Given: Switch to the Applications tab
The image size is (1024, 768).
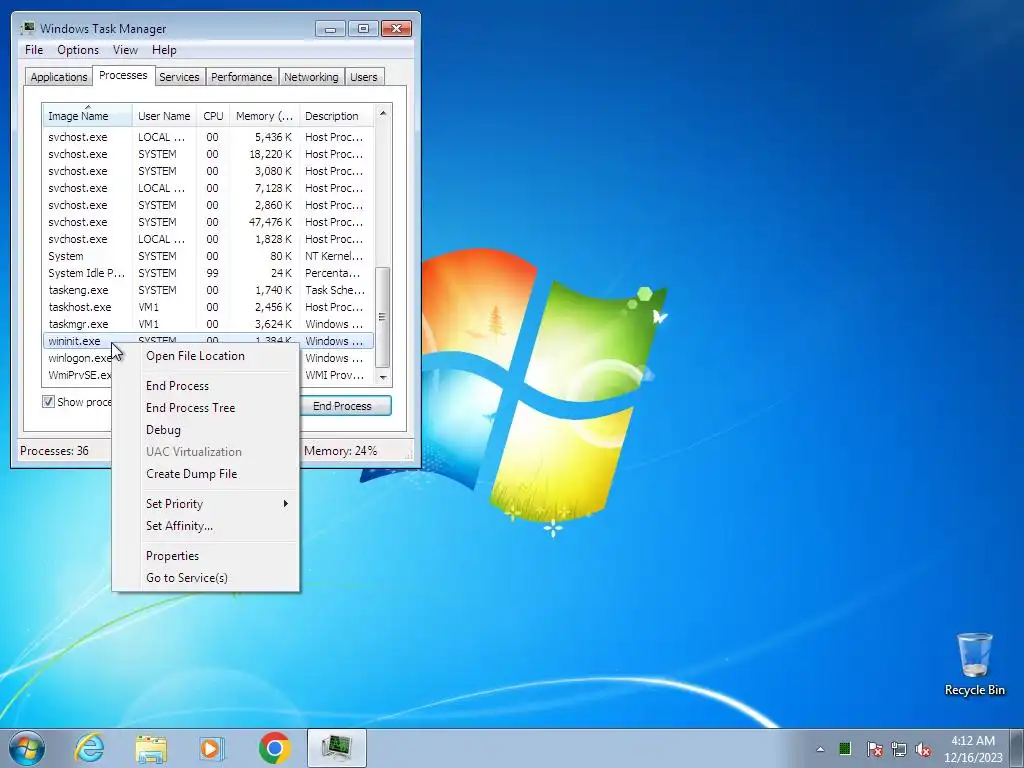Looking at the screenshot, I should pyautogui.click(x=59, y=77).
